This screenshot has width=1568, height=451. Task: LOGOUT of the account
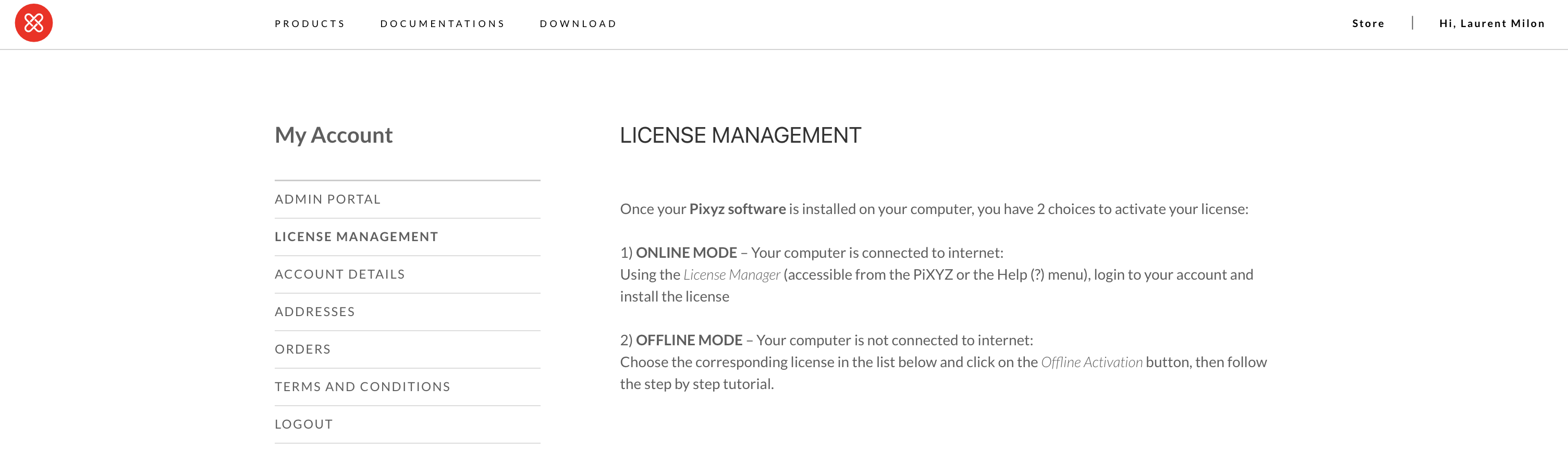[303, 423]
